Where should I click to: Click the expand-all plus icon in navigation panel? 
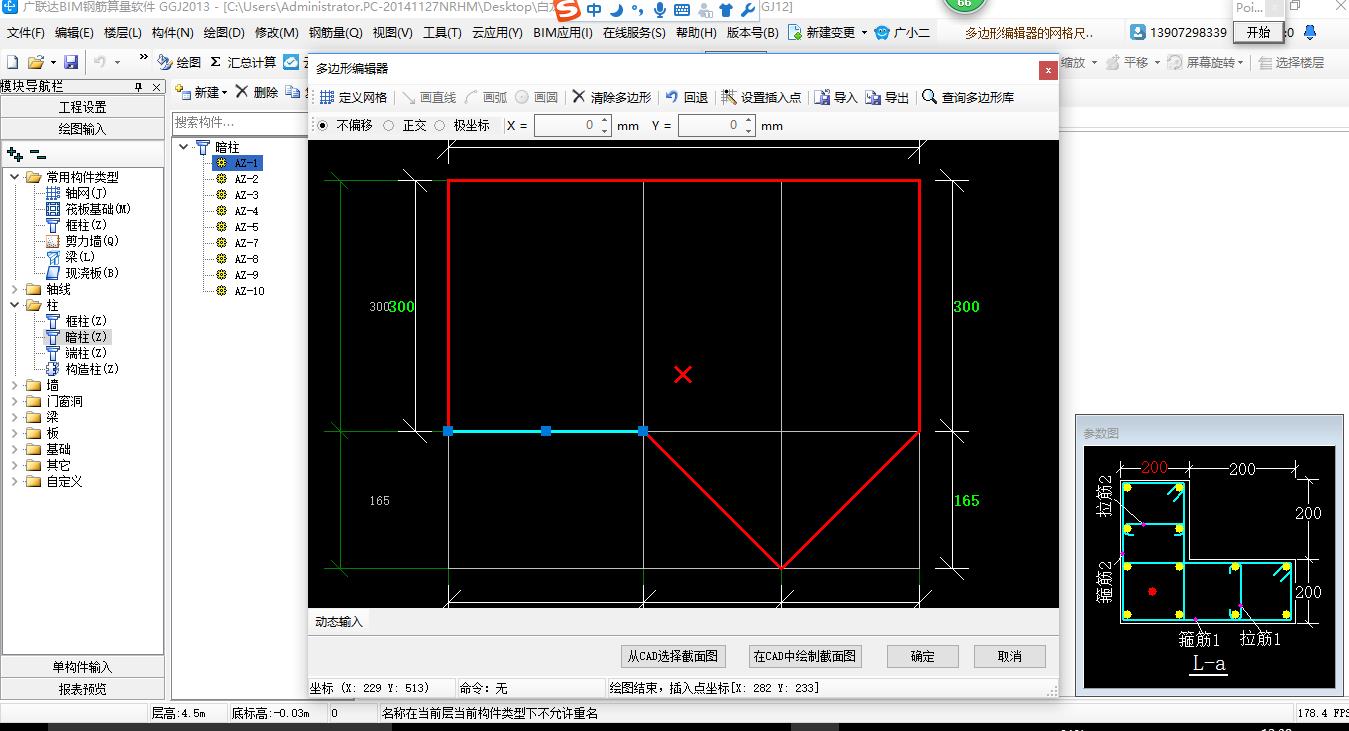(14, 154)
